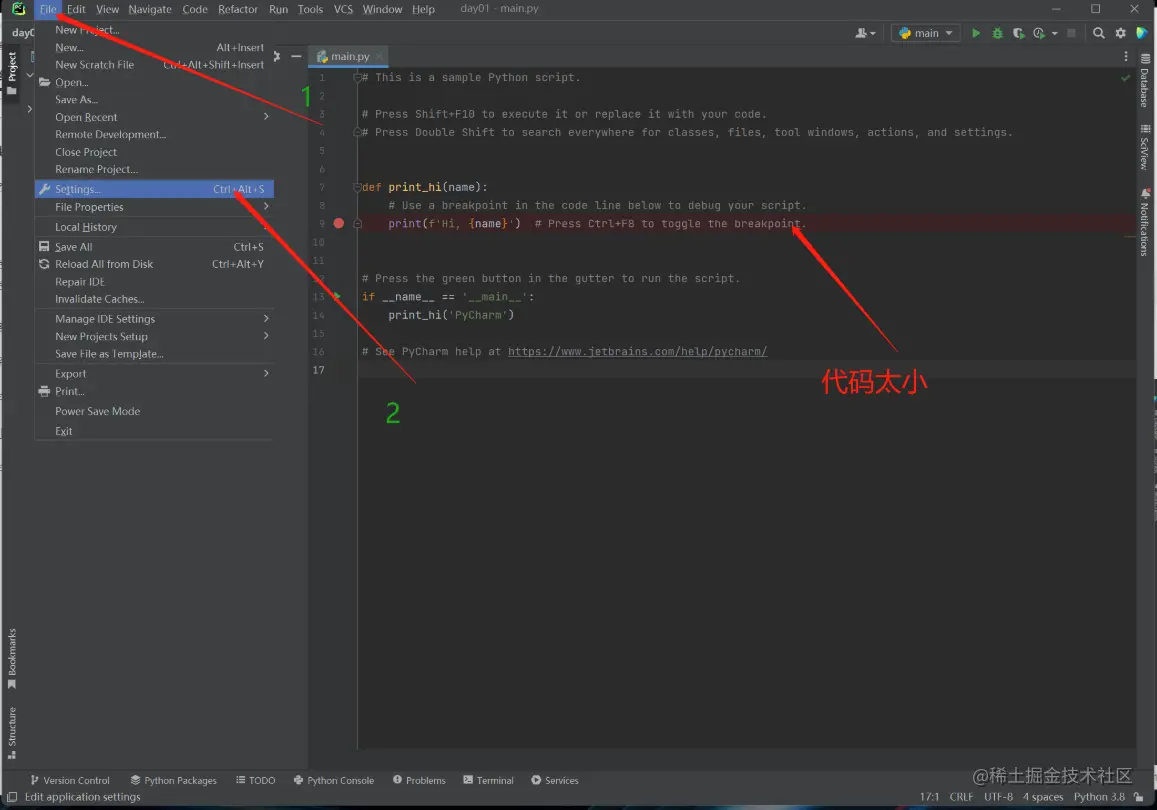The width and height of the screenshot is (1157, 810).
Task: Click the Stop process square icon
Action: click(1071, 33)
